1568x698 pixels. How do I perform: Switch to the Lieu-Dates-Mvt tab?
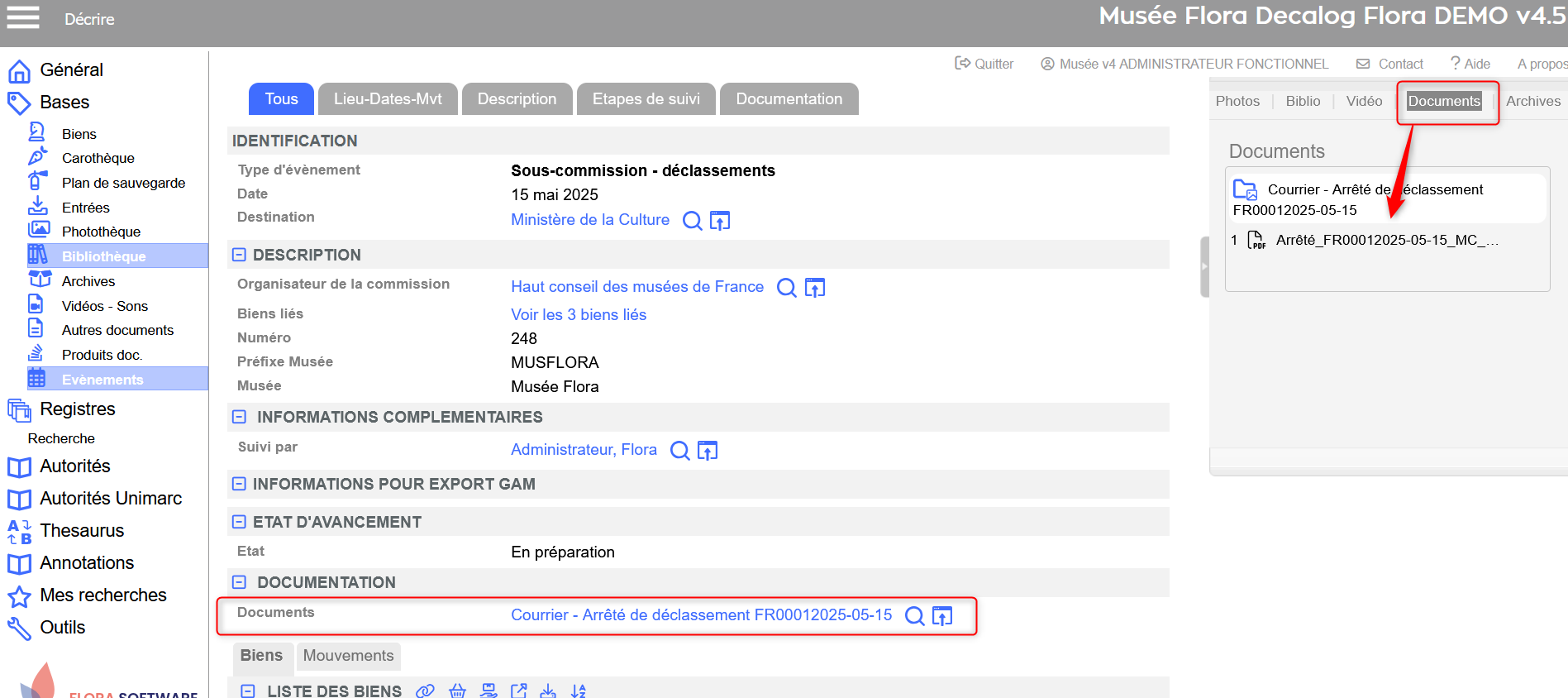pos(388,99)
